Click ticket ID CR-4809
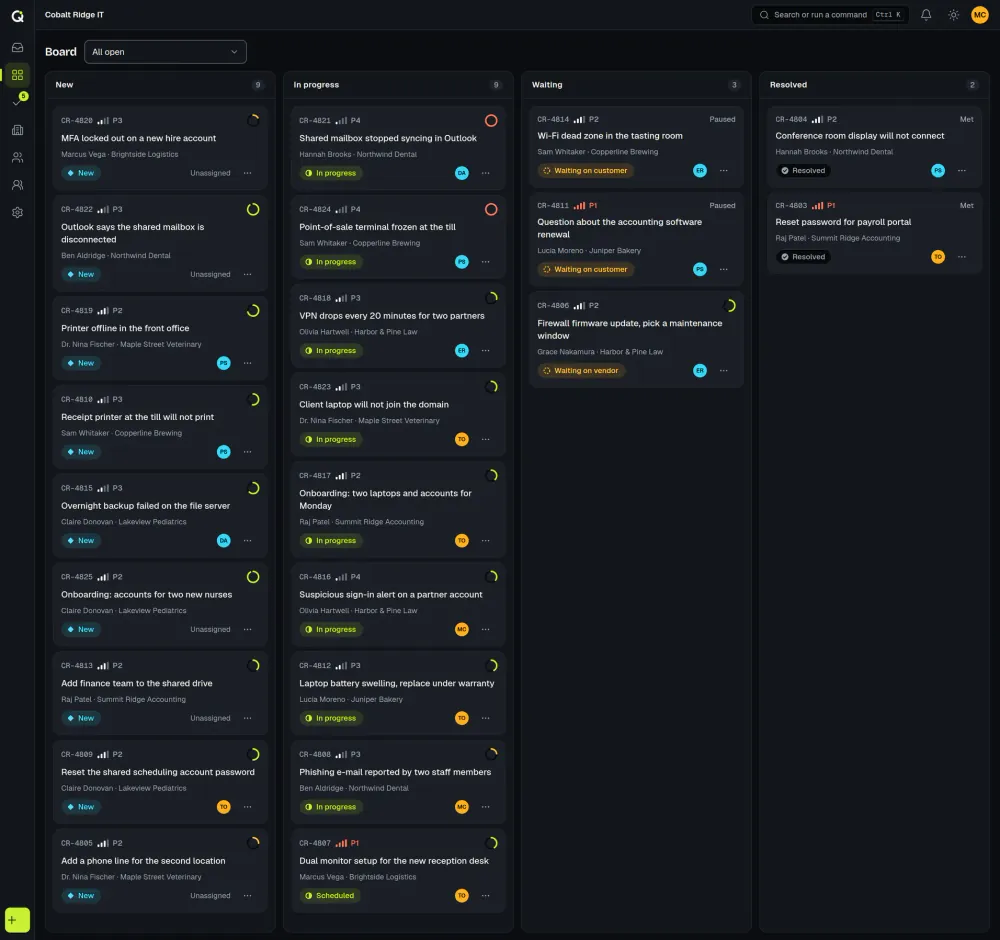This screenshot has width=1000, height=940. (77, 754)
